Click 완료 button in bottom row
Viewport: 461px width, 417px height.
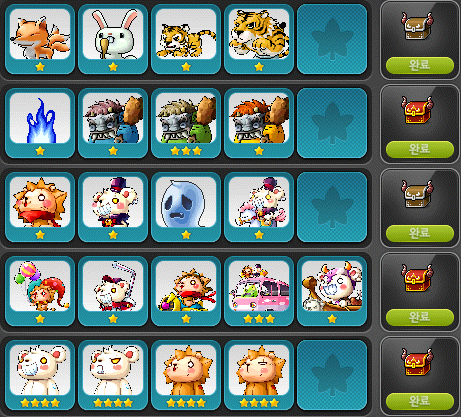(x=420, y=401)
